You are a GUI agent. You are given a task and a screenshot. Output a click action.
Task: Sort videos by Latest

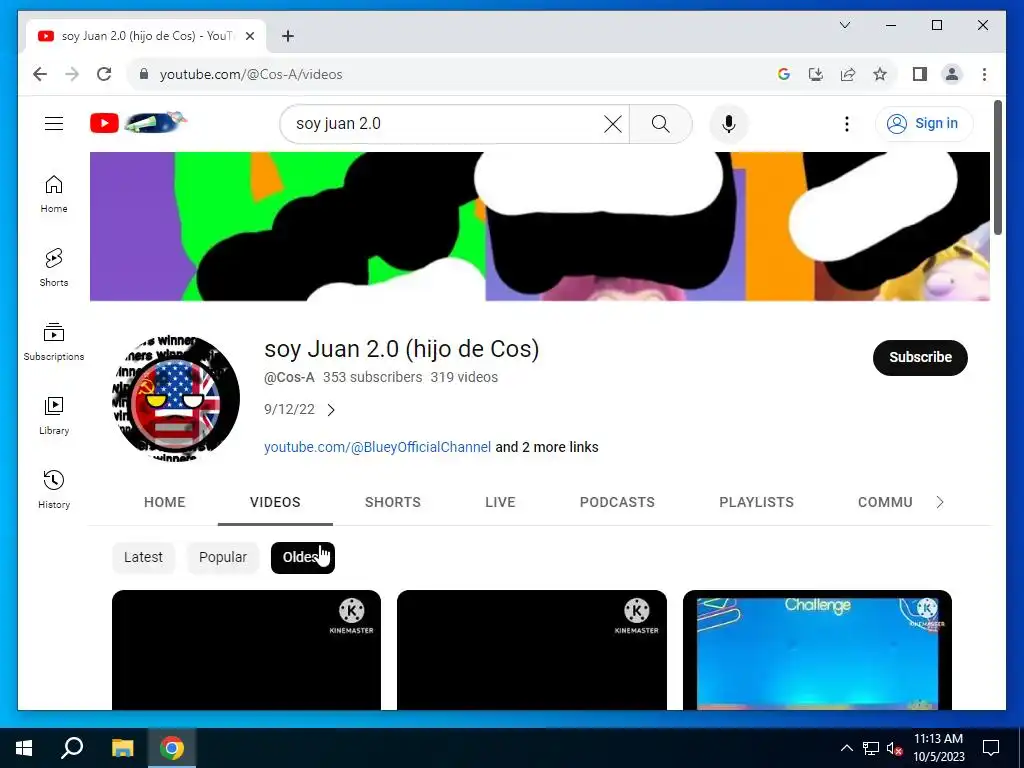tap(143, 557)
